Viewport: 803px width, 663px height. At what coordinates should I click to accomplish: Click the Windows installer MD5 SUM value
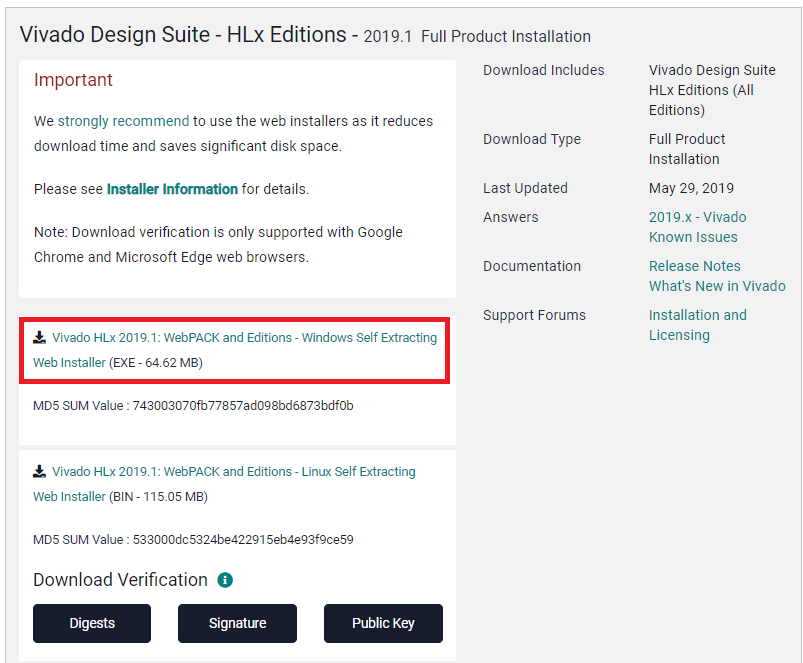243,406
